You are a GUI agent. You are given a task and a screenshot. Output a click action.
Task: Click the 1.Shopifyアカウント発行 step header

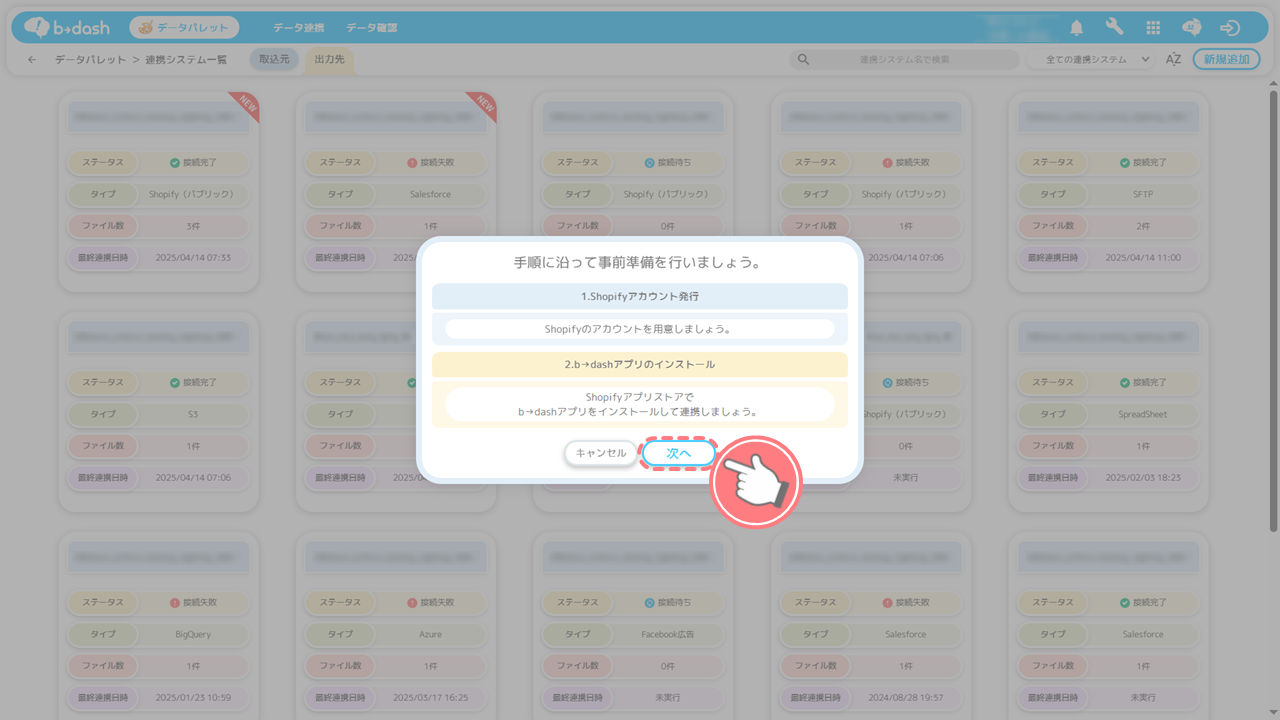(640, 297)
